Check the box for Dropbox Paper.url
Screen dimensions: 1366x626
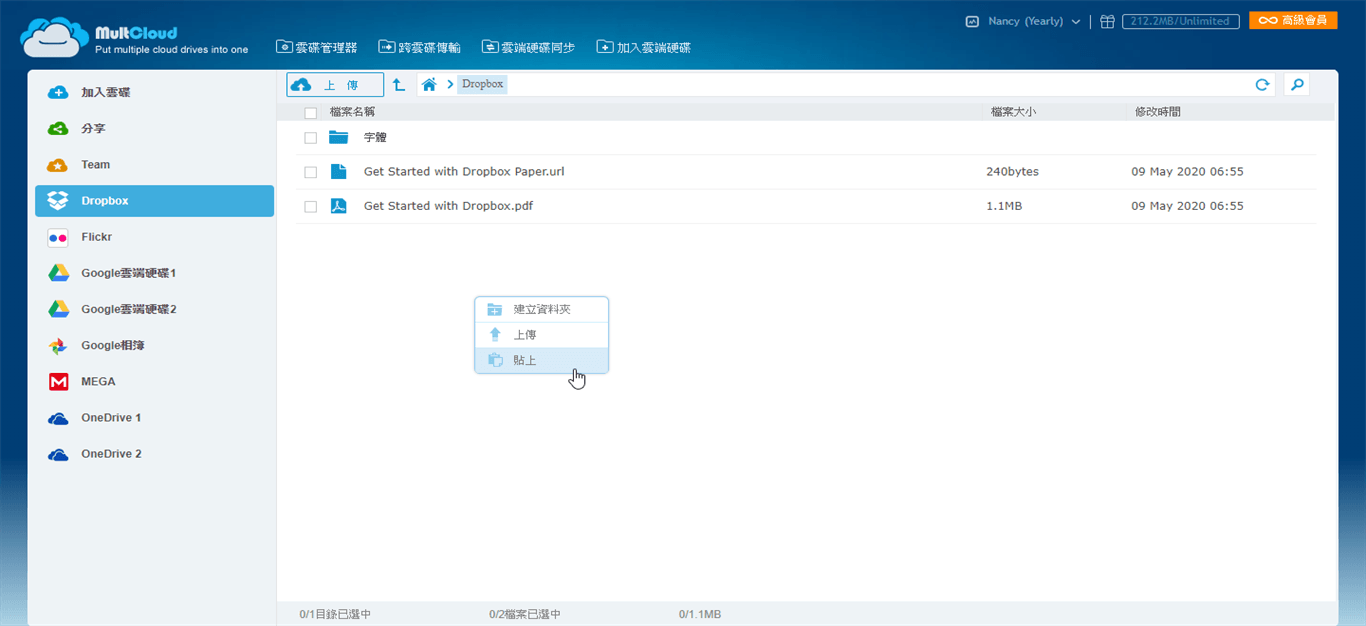(x=311, y=172)
